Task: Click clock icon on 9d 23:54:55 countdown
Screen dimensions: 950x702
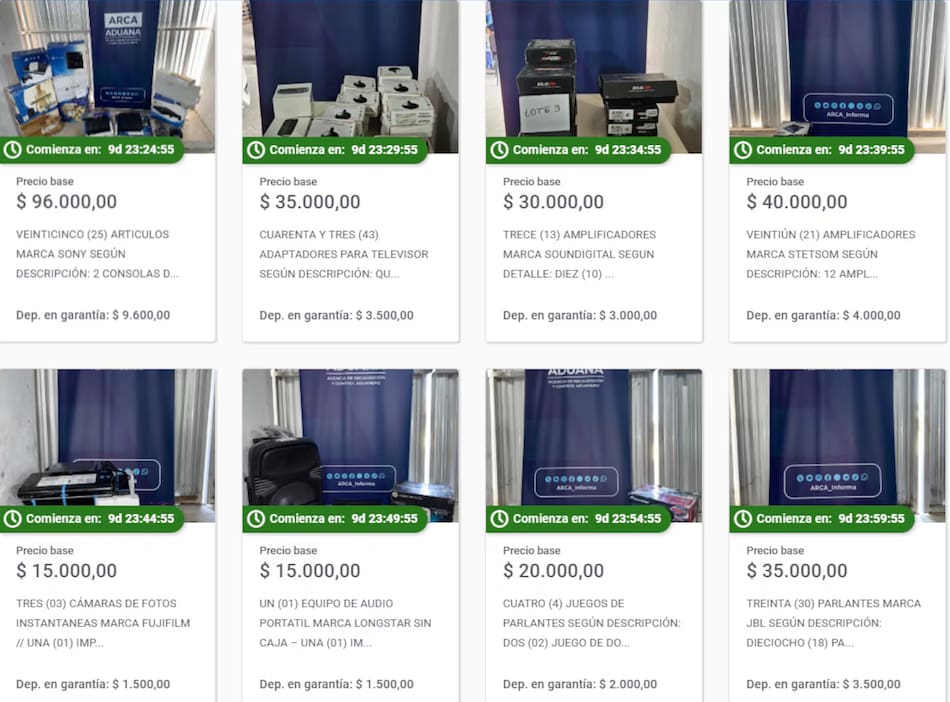Action: pyautogui.click(x=500, y=518)
